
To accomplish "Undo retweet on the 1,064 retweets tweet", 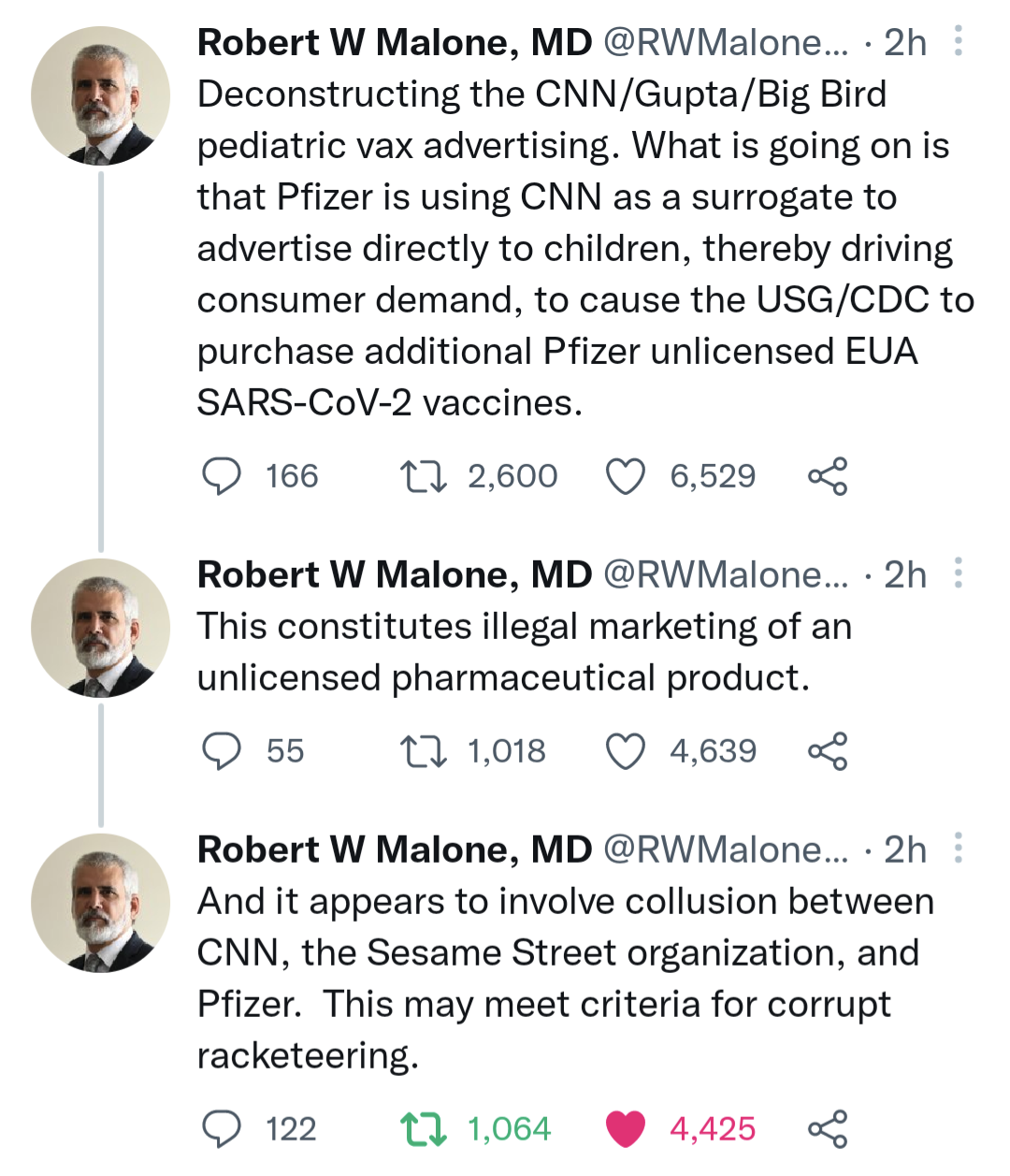I will tap(424, 1129).
